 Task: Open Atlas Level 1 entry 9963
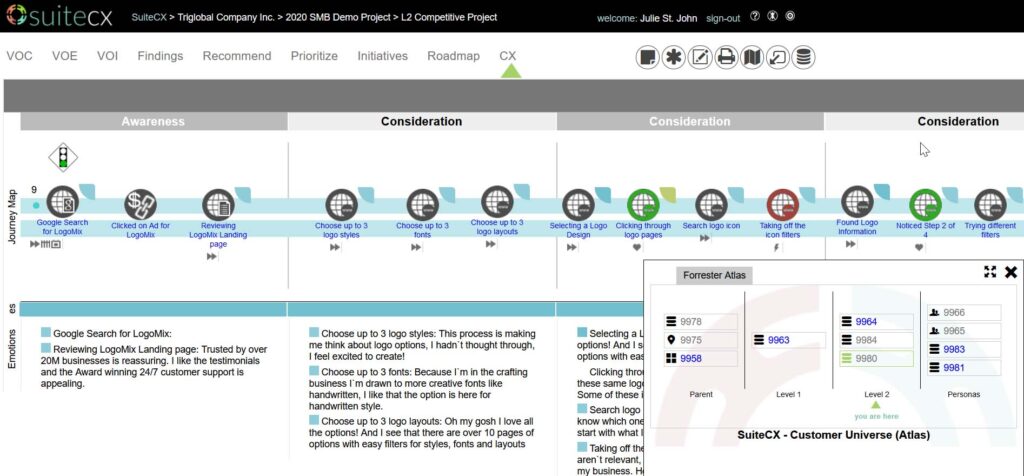pos(789,340)
